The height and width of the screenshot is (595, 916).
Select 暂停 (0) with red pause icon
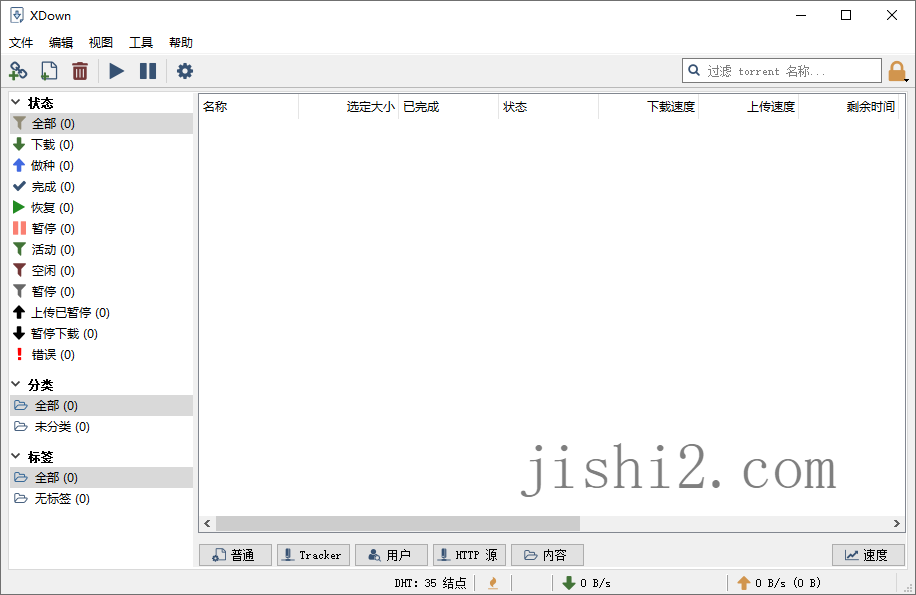(x=102, y=228)
